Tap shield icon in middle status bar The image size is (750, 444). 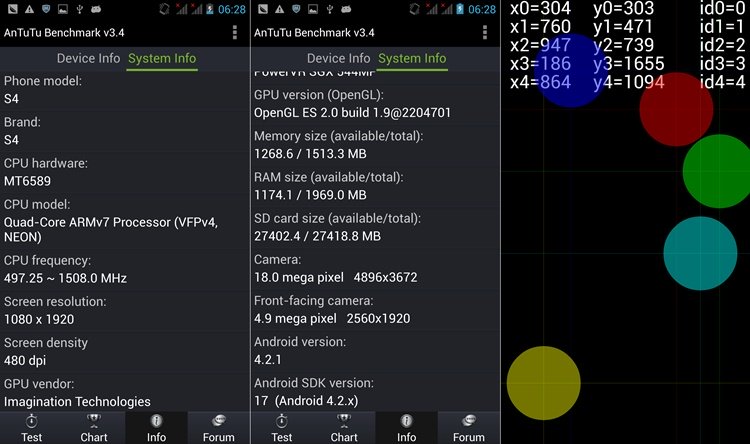(297, 9)
